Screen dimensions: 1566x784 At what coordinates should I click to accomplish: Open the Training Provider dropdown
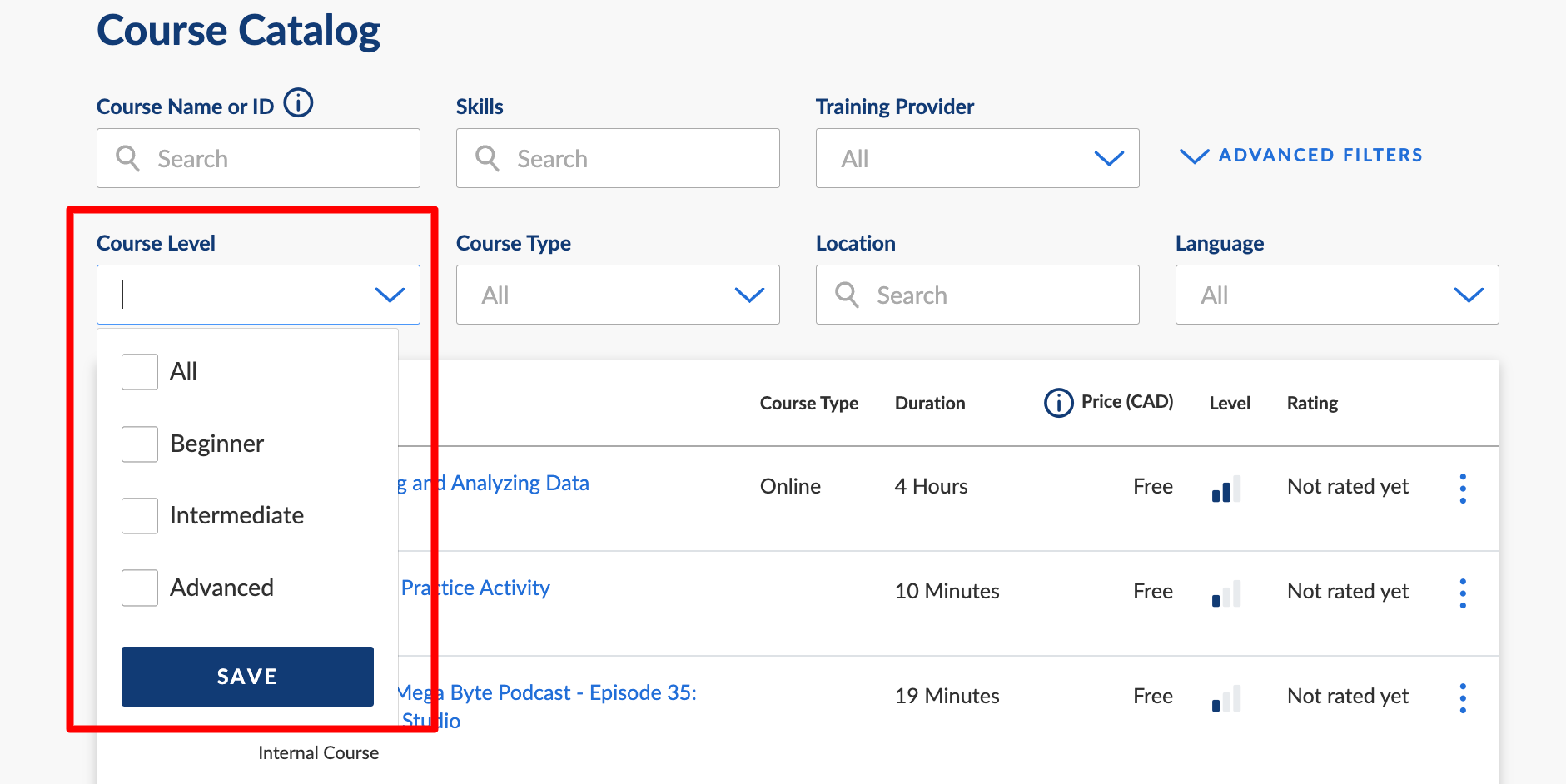tap(977, 158)
